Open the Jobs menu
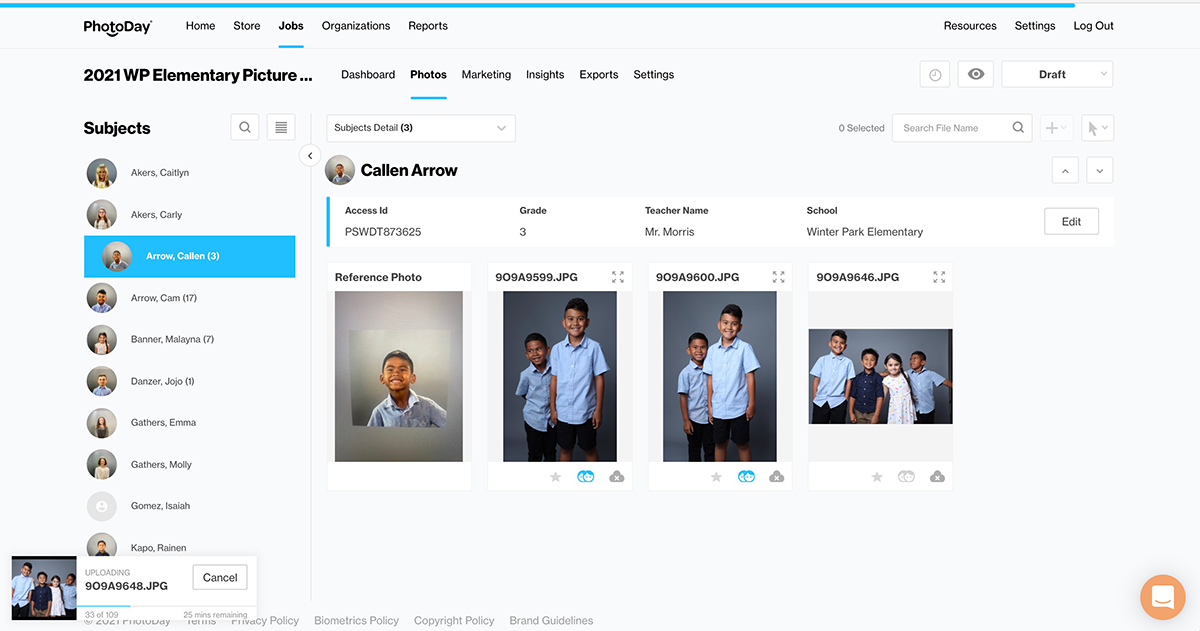The width and height of the screenshot is (1200, 631). click(x=291, y=26)
